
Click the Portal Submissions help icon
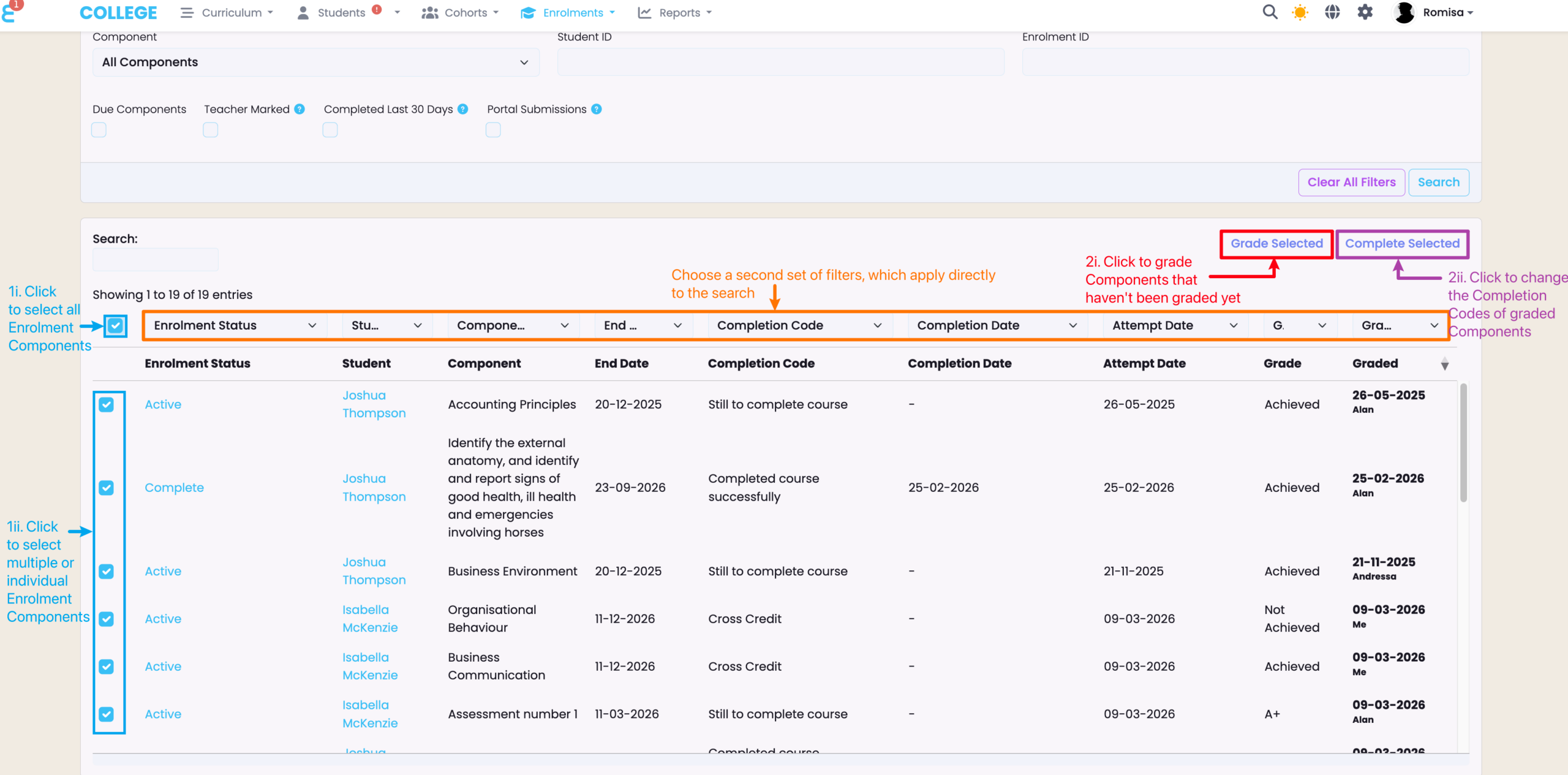pos(597,109)
